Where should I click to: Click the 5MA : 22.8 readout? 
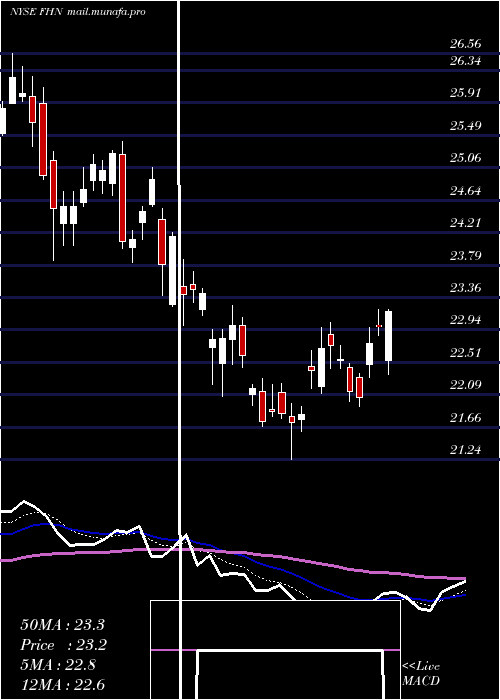tap(58, 666)
